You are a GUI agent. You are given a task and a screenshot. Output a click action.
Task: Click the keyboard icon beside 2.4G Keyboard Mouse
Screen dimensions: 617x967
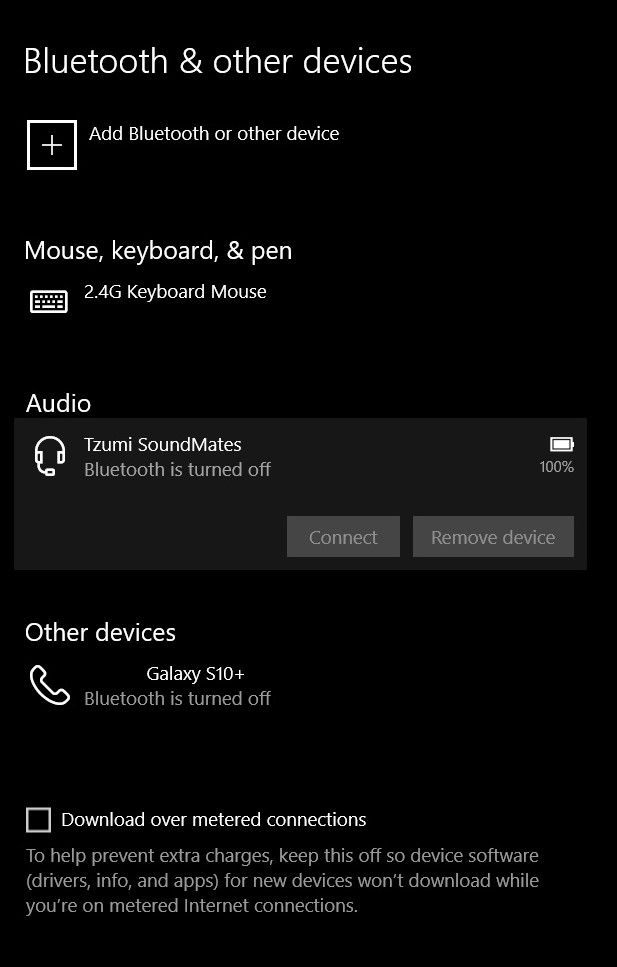(49, 301)
